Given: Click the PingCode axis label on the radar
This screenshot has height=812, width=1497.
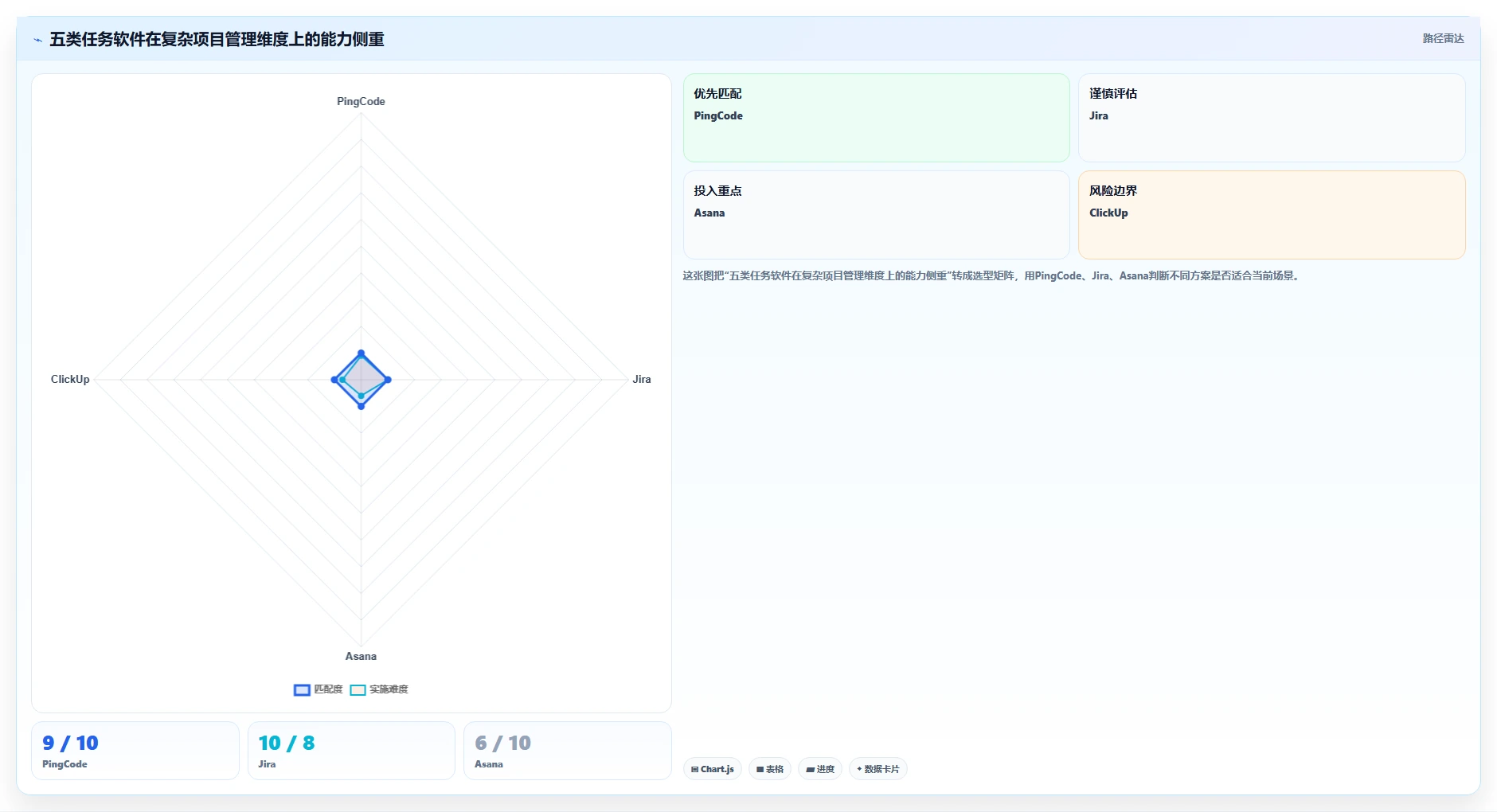Looking at the screenshot, I should (x=361, y=102).
